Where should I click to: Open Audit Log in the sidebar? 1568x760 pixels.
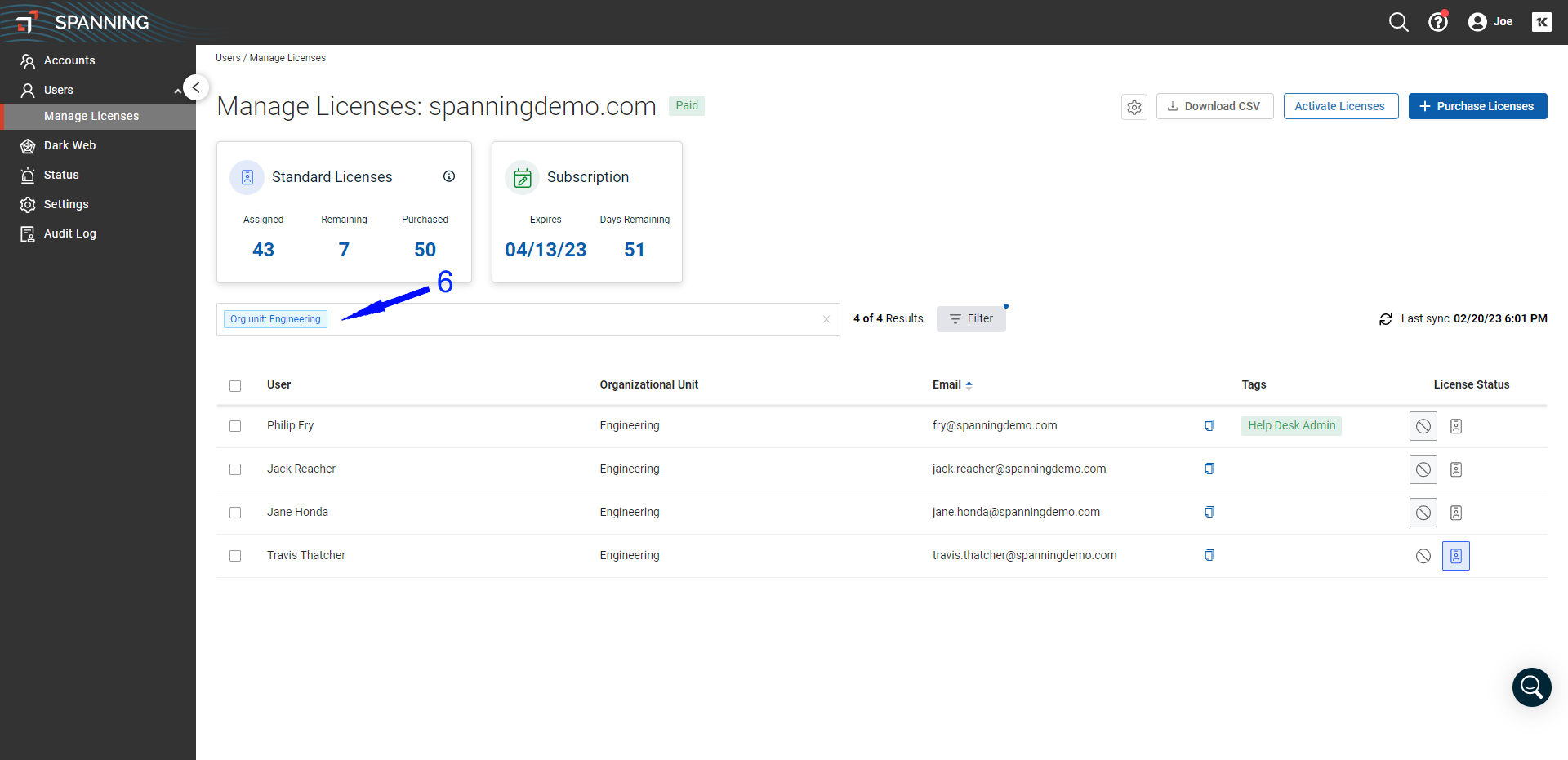(x=98, y=233)
